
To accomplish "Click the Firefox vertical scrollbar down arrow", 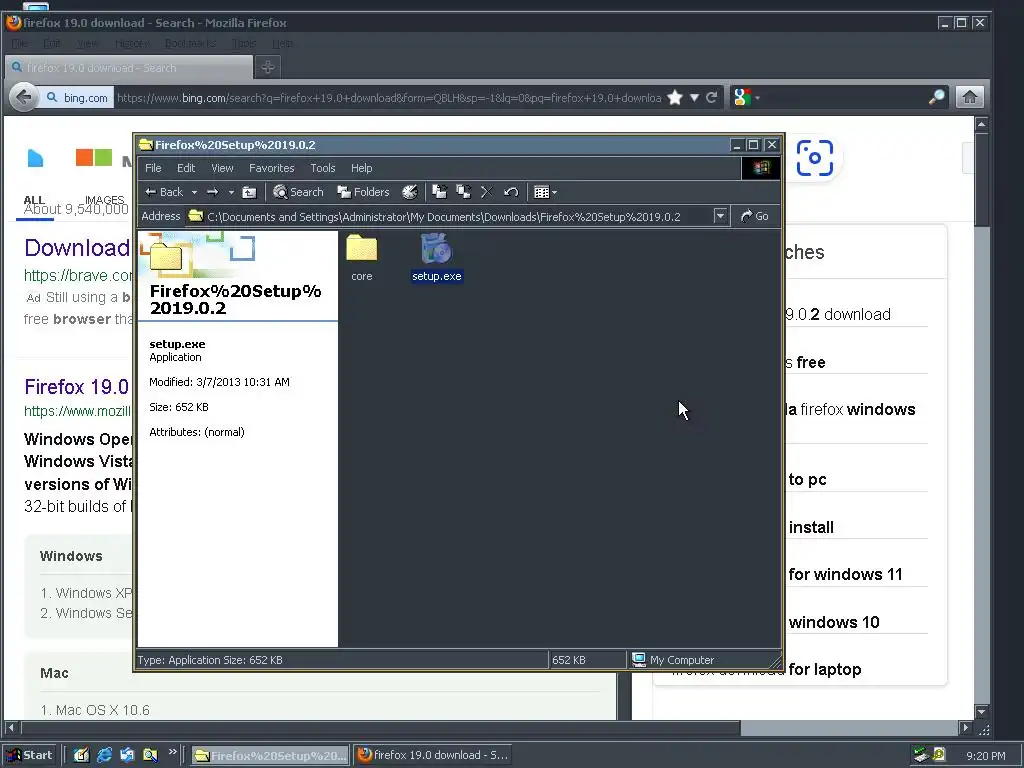I will coord(982,711).
